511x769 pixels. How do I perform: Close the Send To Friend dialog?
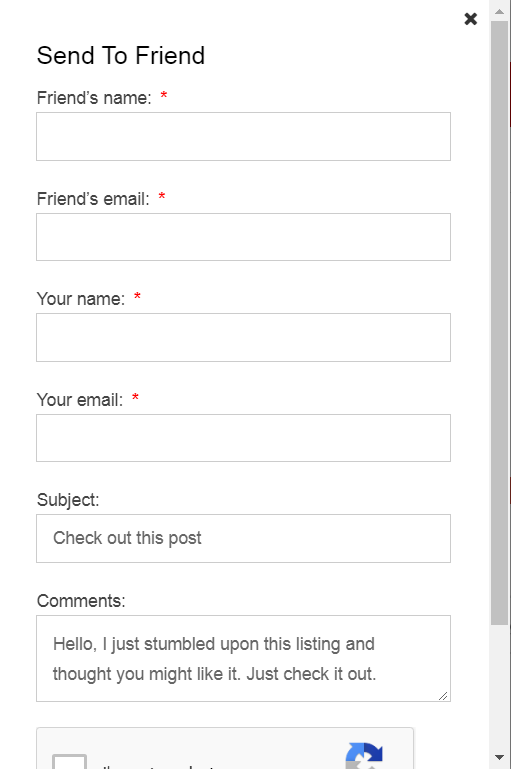(471, 19)
